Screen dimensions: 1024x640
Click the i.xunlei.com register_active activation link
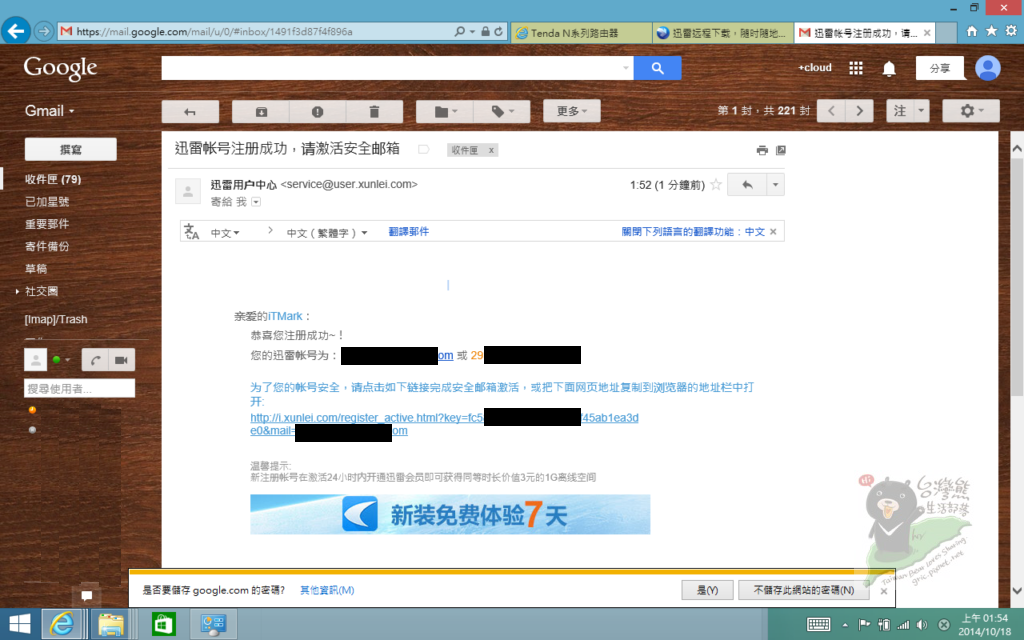pyautogui.click(x=444, y=424)
